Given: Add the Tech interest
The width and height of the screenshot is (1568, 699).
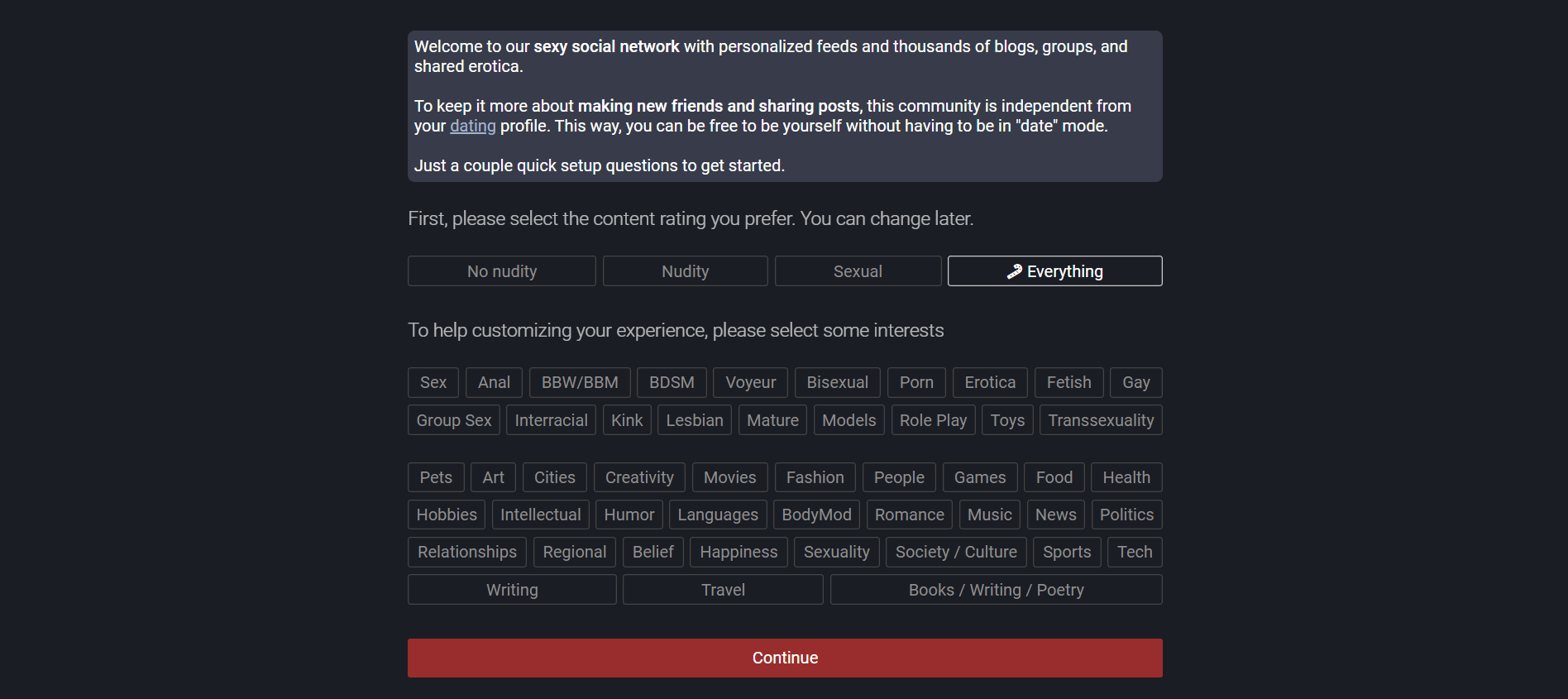Looking at the screenshot, I should click(x=1135, y=552).
